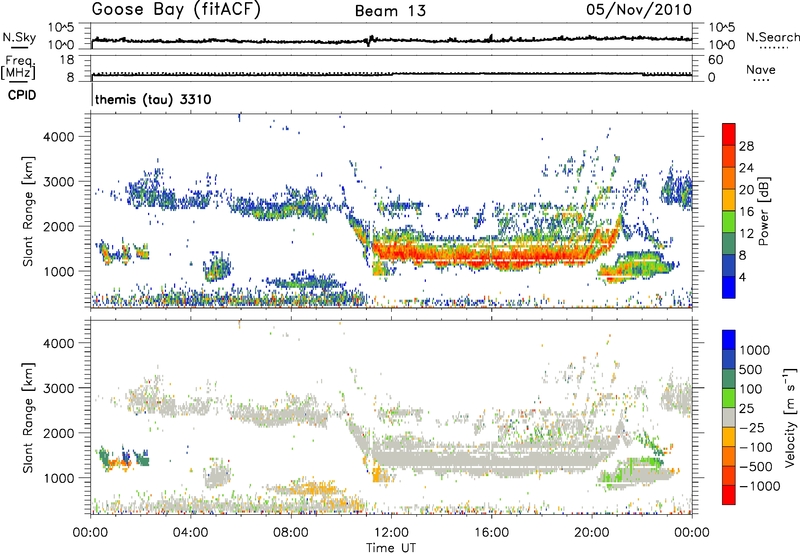The image size is (800, 554).
Task: Click the 'N.Sky' legend label
Action: pos(19,37)
